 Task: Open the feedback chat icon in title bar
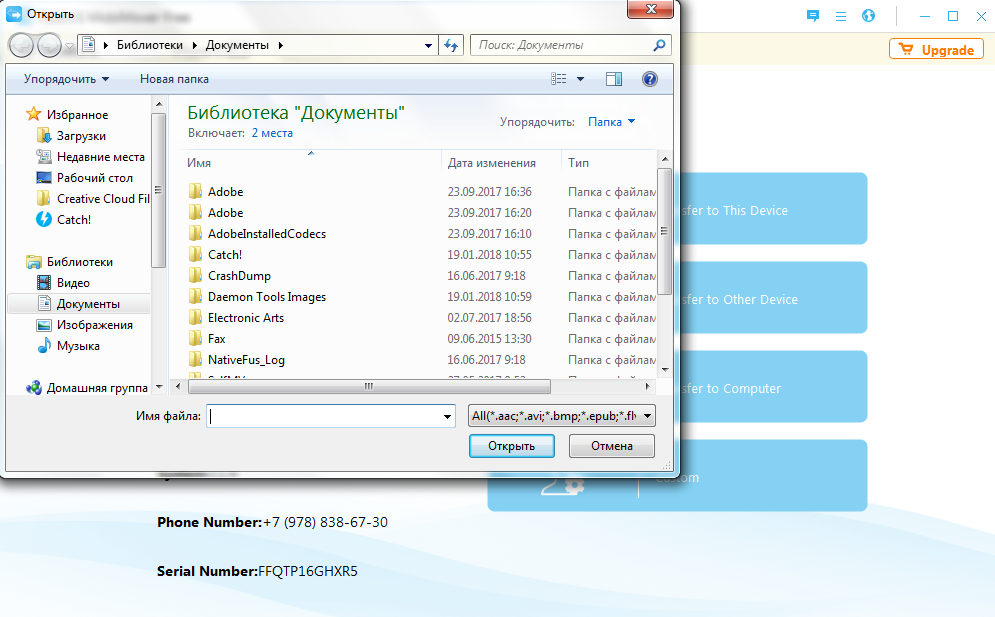pyautogui.click(x=813, y=16)
